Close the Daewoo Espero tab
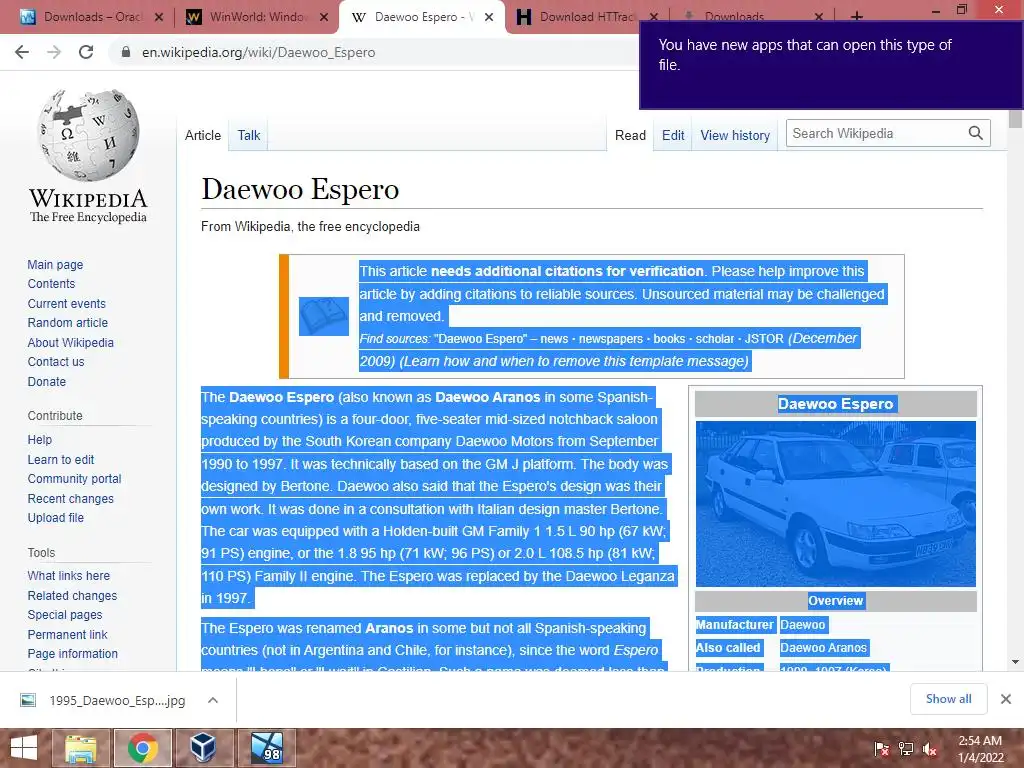The image size is (1024, 768). click(488, 17)
